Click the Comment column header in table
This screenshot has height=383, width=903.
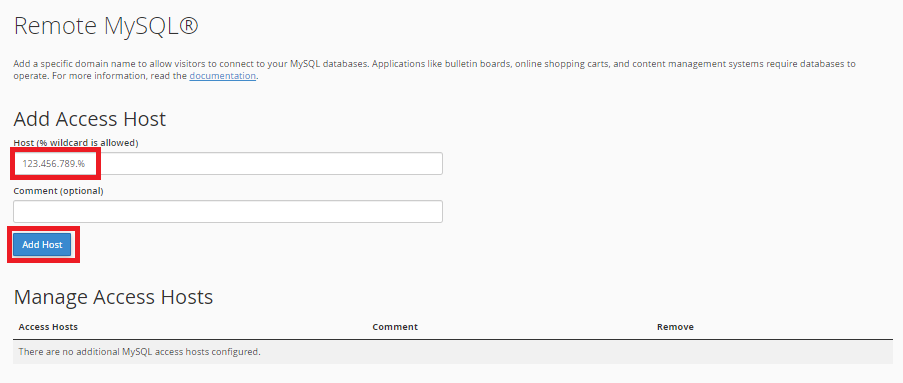(x=395, y=327)
